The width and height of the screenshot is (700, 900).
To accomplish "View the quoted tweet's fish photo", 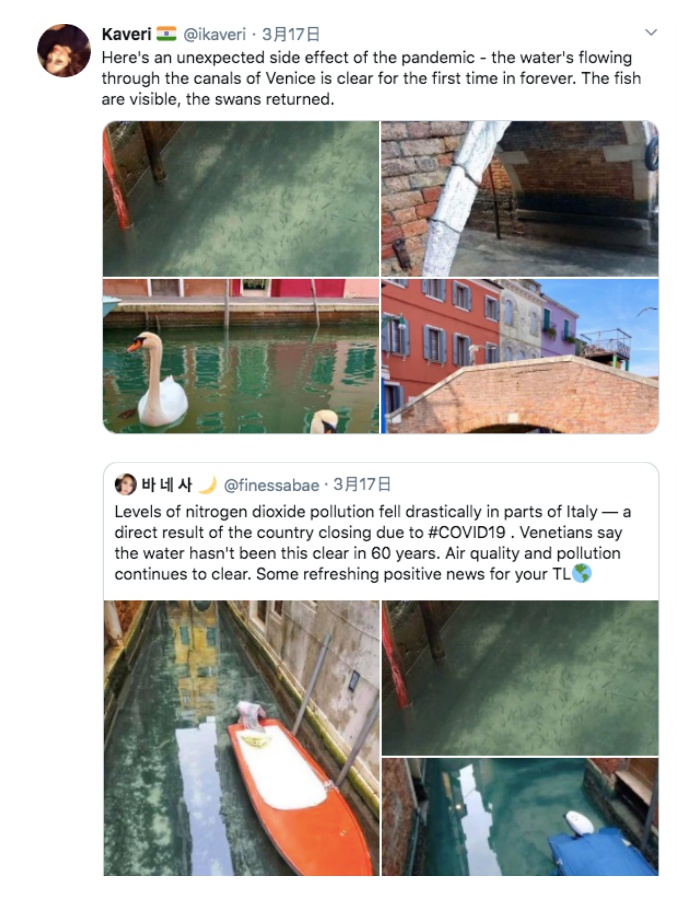I will pos(520,678).
